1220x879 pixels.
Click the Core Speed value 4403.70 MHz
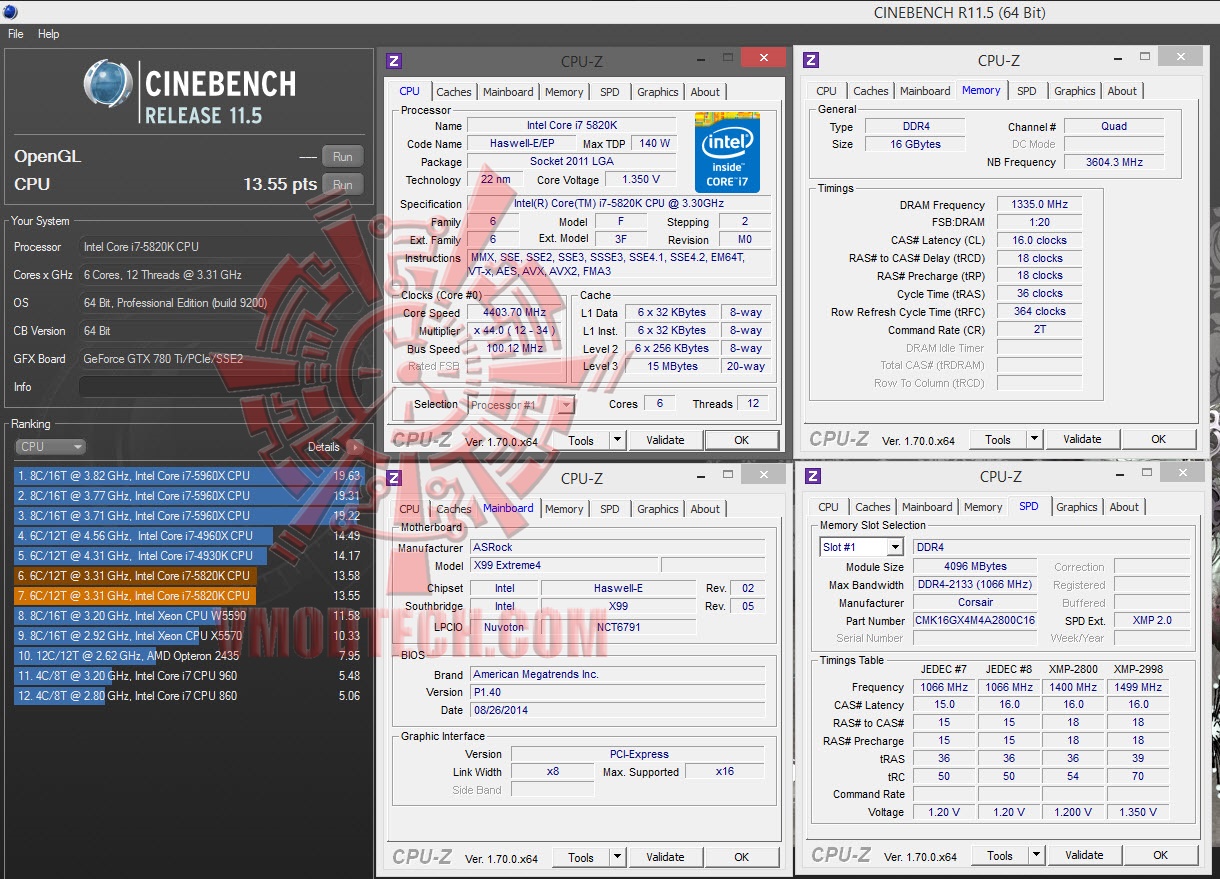516,313
